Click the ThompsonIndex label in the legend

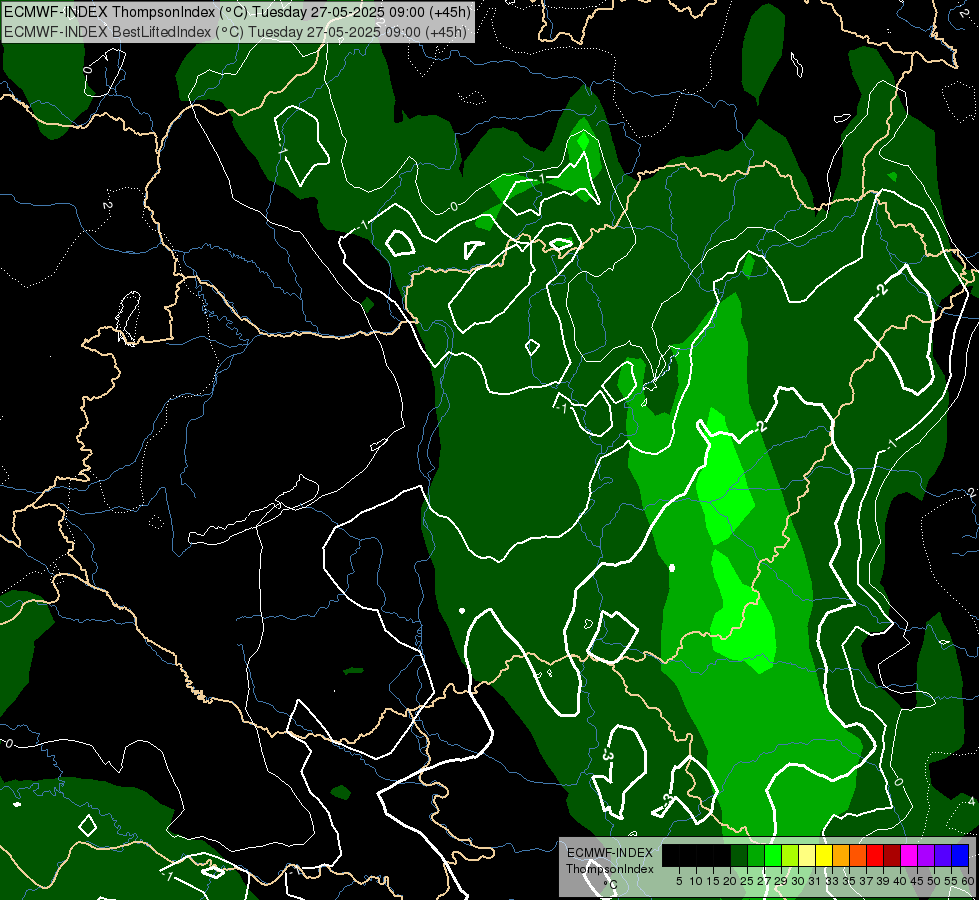[610, 869]
